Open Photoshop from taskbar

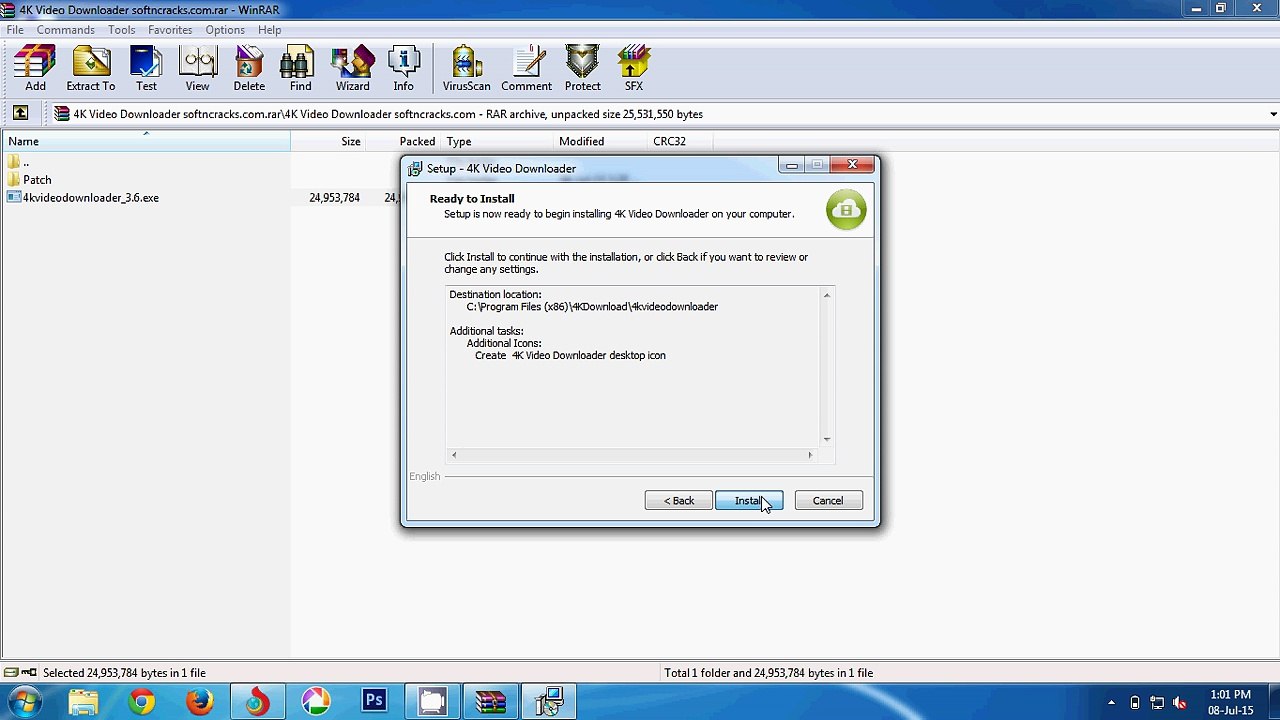click(x=374, y=702)
